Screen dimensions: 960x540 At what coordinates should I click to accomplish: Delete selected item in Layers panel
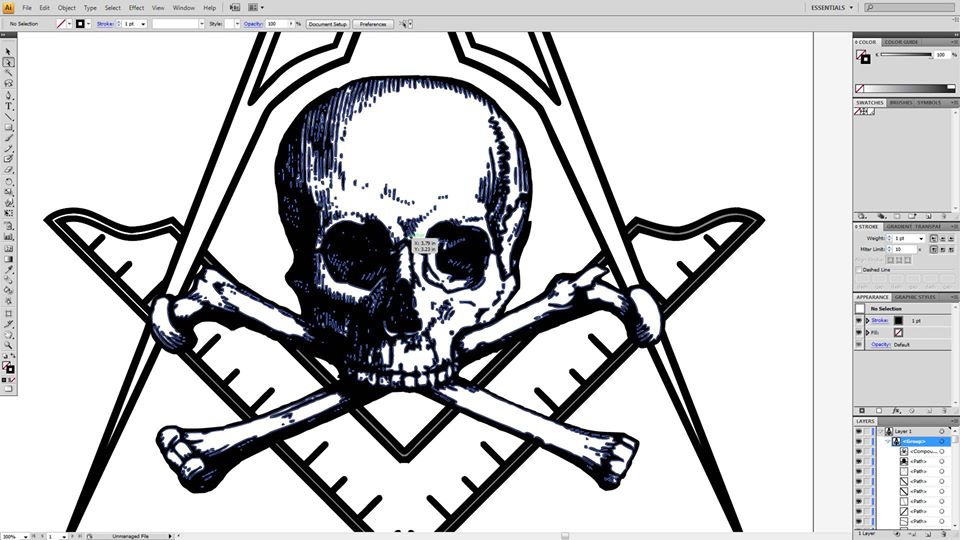click(944, 534)
